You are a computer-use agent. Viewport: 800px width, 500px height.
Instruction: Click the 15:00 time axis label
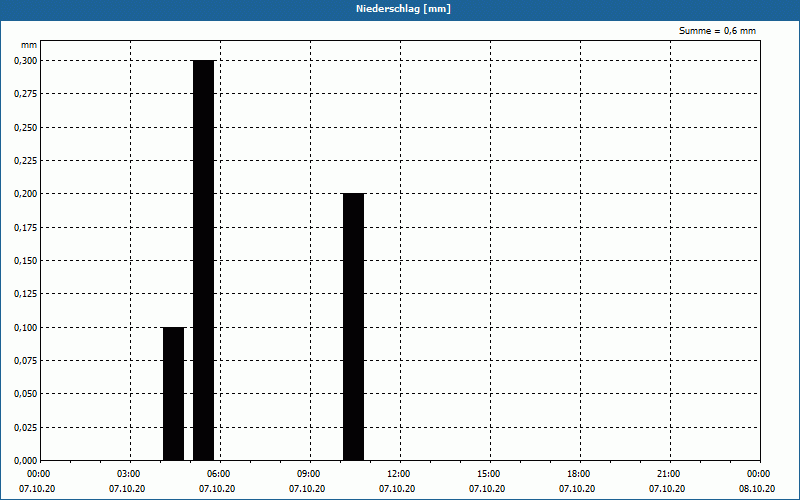489,474
